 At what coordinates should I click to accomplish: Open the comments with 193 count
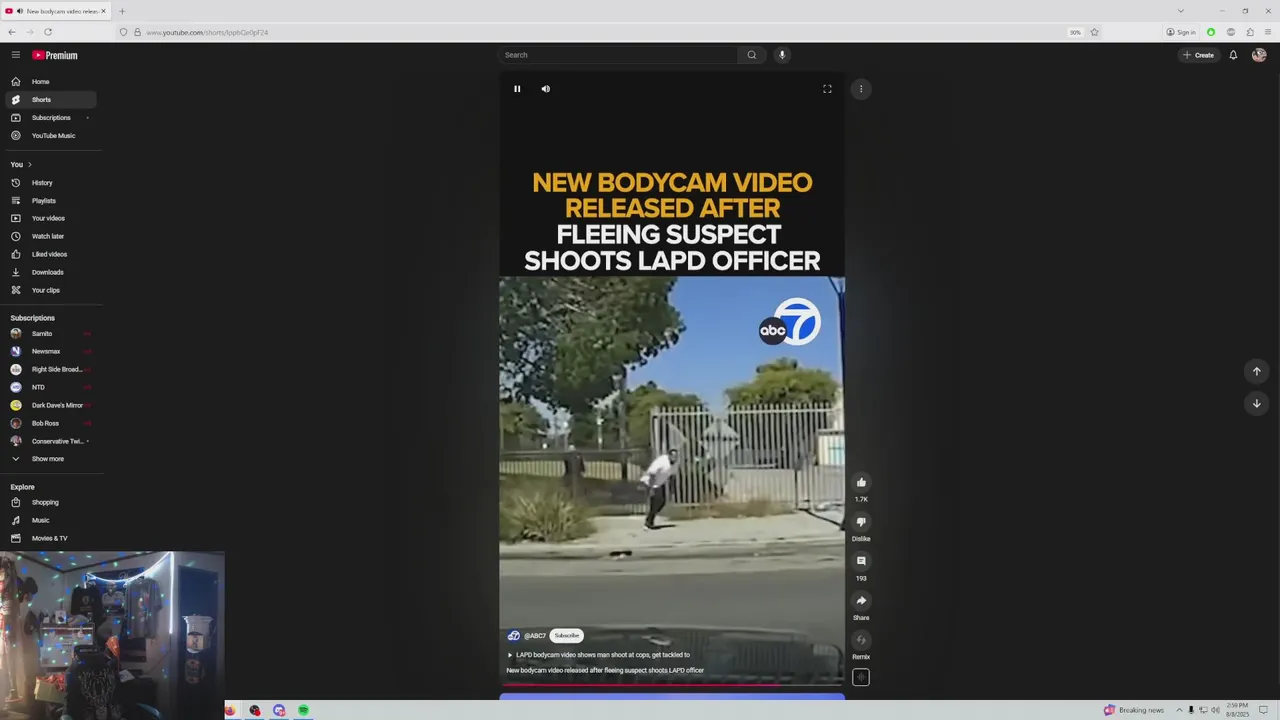point(861,561)
